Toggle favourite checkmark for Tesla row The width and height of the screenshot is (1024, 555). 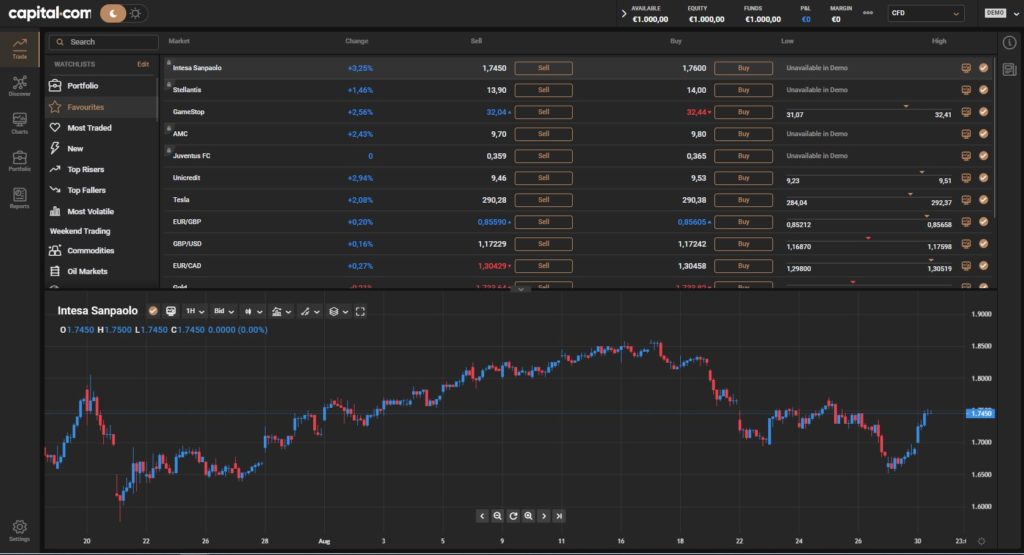[984, 200]
